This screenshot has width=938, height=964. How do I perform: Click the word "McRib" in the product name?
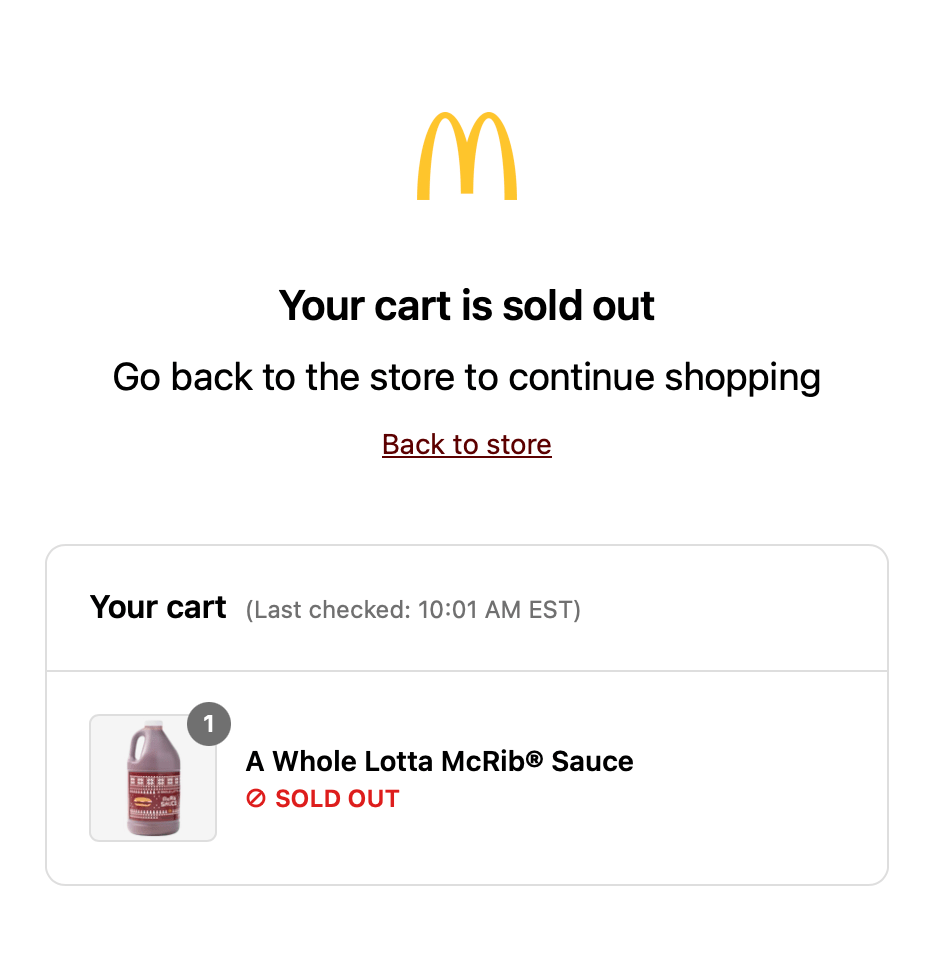pos(485,761)
